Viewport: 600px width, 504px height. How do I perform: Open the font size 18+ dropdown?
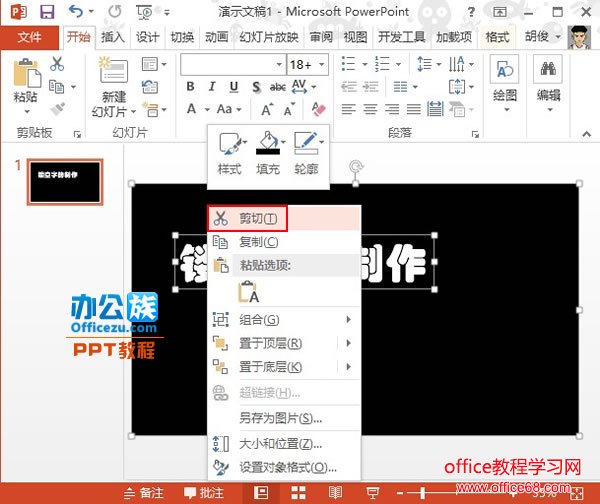coord(321,65)
